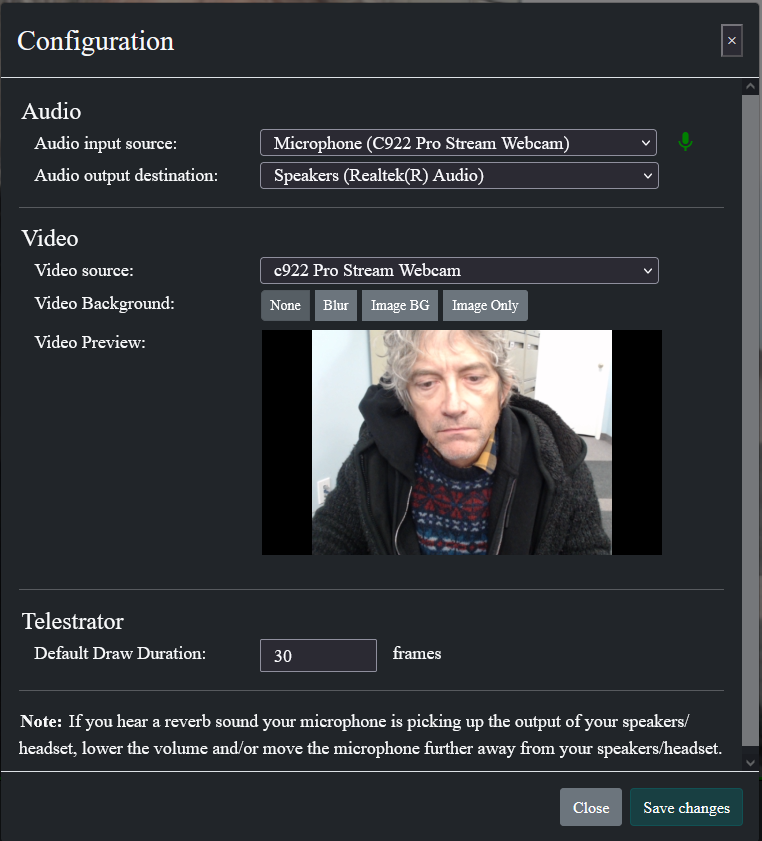The image size is (762, 841).
Task: Expand the Audio output destination dropdown
Action: [x=459, y=176]
